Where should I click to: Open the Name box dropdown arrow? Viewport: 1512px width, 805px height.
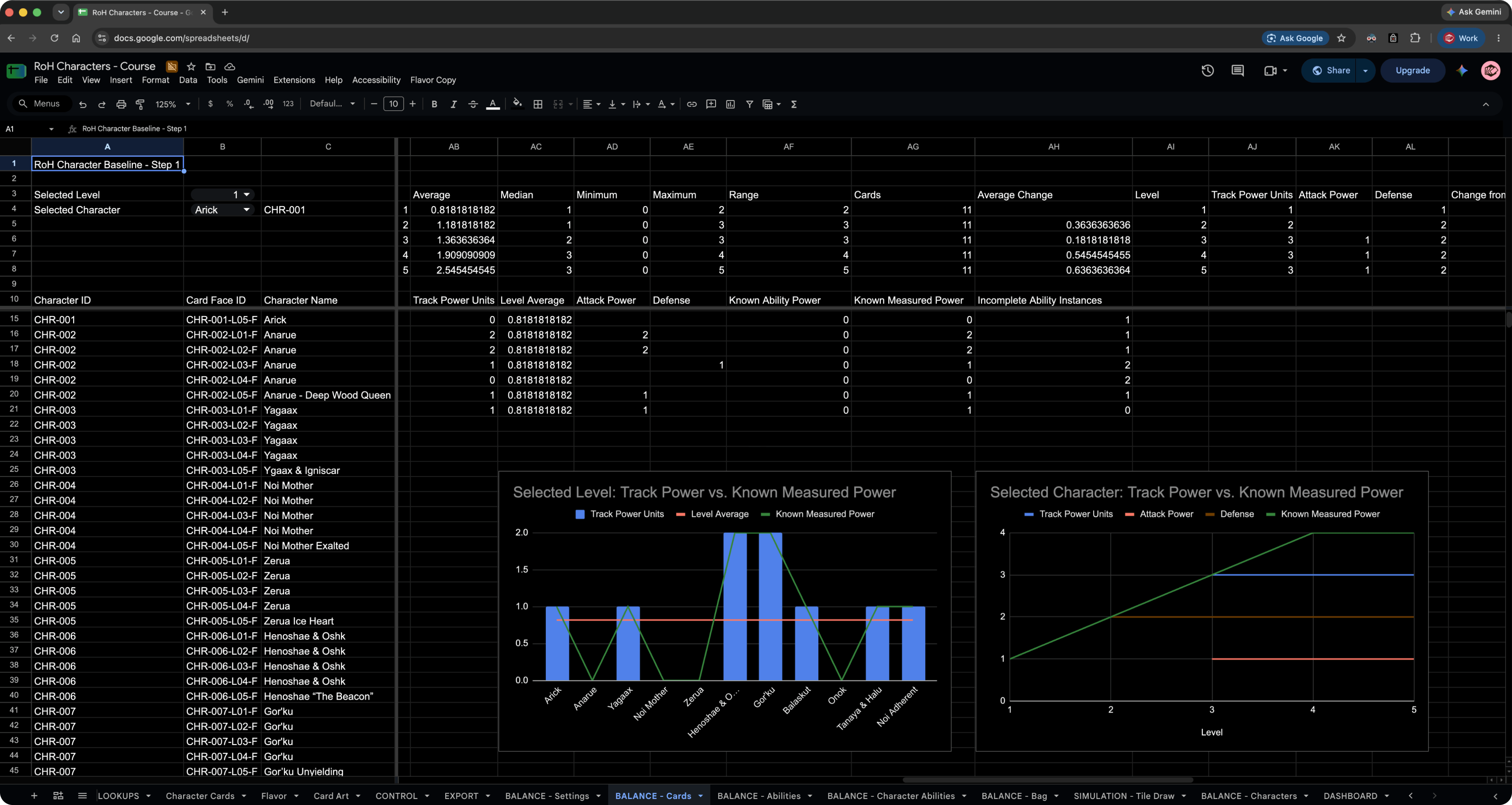tap(51, 129)
